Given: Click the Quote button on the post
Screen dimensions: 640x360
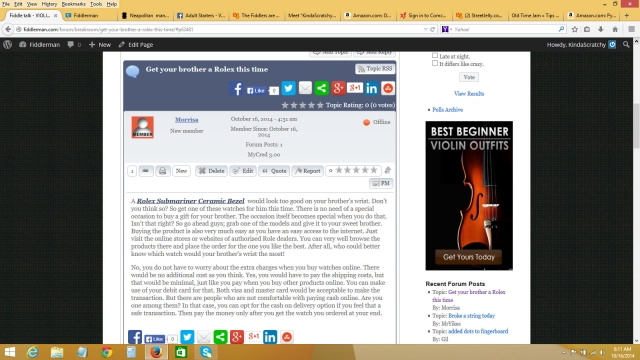Looking at the screenshot, I should 274,171.
